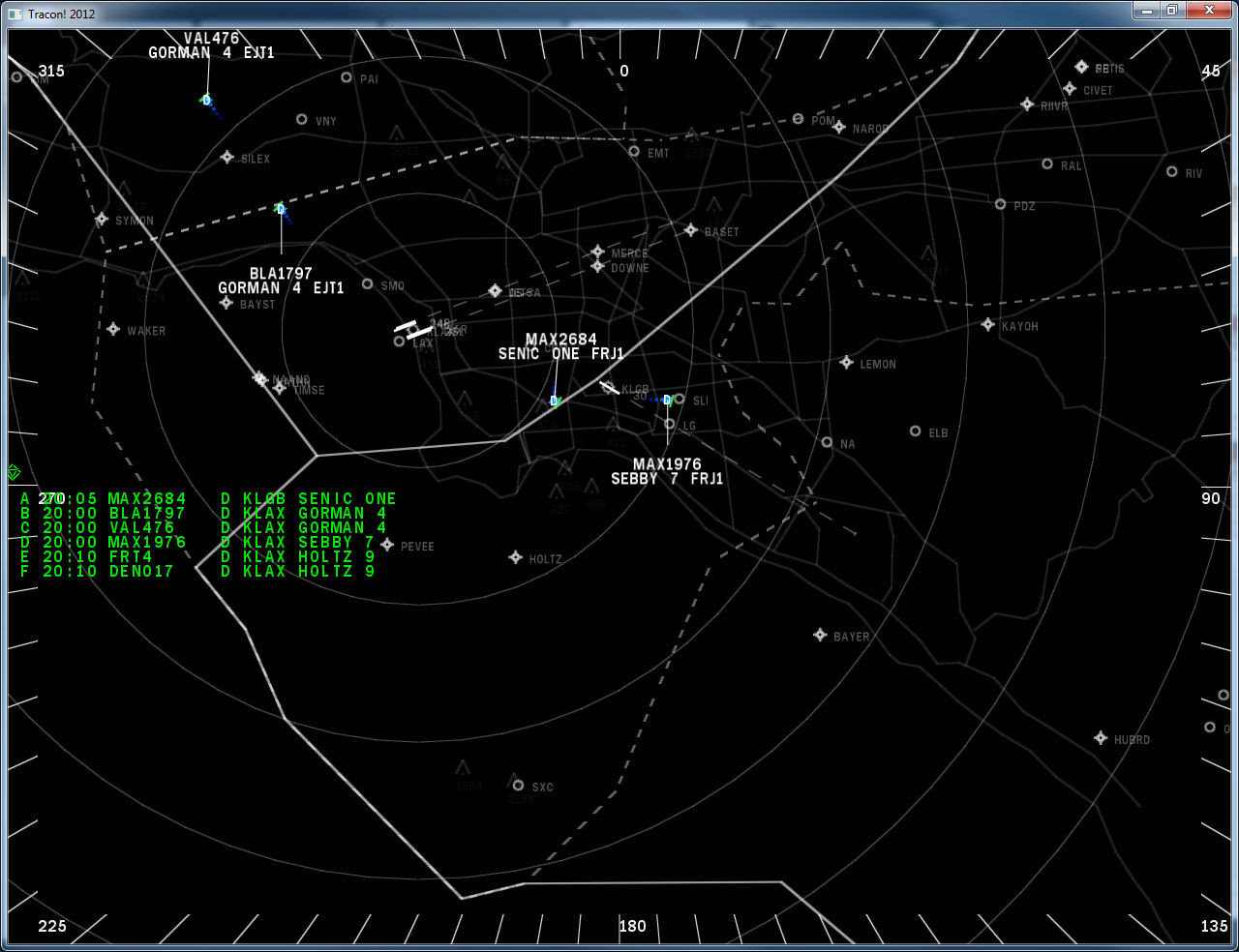The height and width of the screenshot is (952, 1239).
Task: Click the SYMON fix marker
Action: pyautogui.click(x=102, y=220)
